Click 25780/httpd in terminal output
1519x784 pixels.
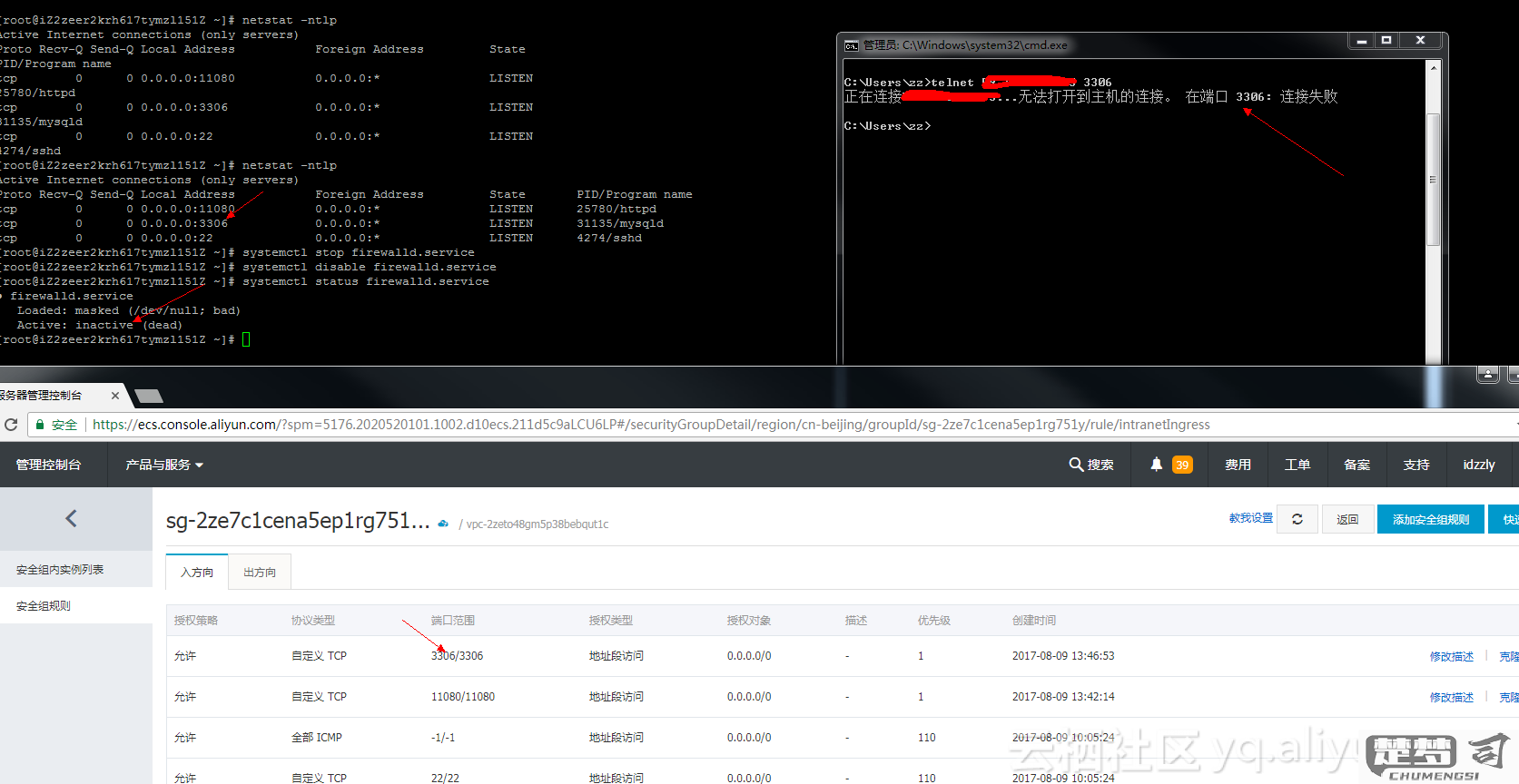click(616, 209)
